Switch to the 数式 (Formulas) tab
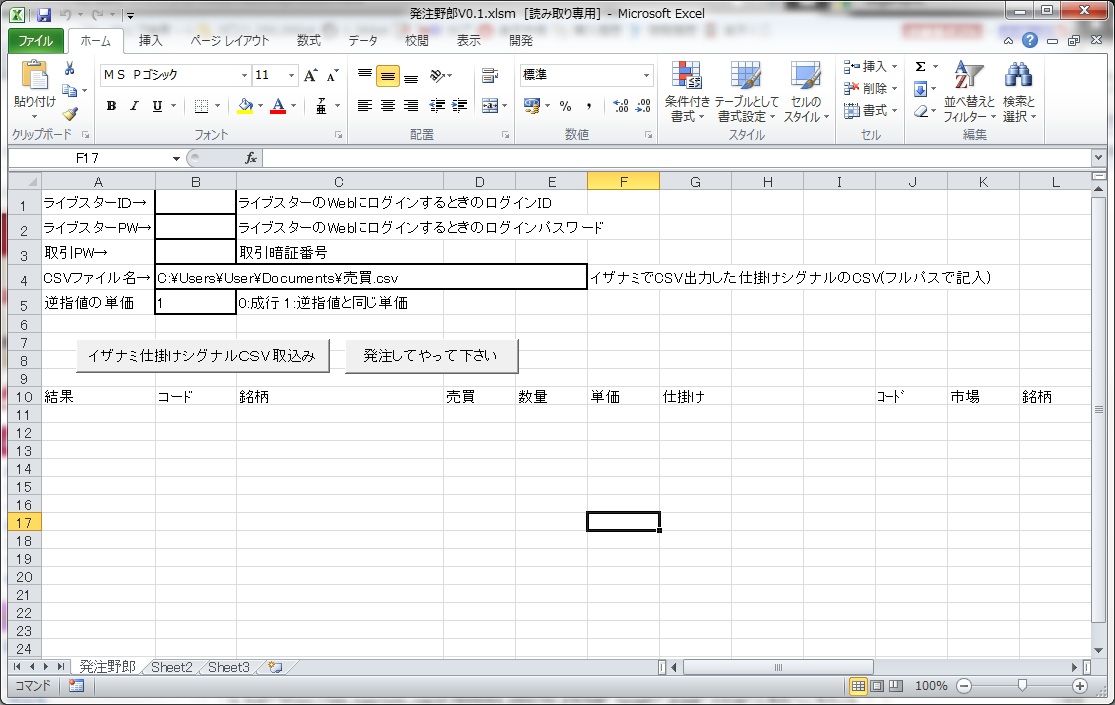The height and width of the screenshot is (705, 1115). click(x=309, y=41)
